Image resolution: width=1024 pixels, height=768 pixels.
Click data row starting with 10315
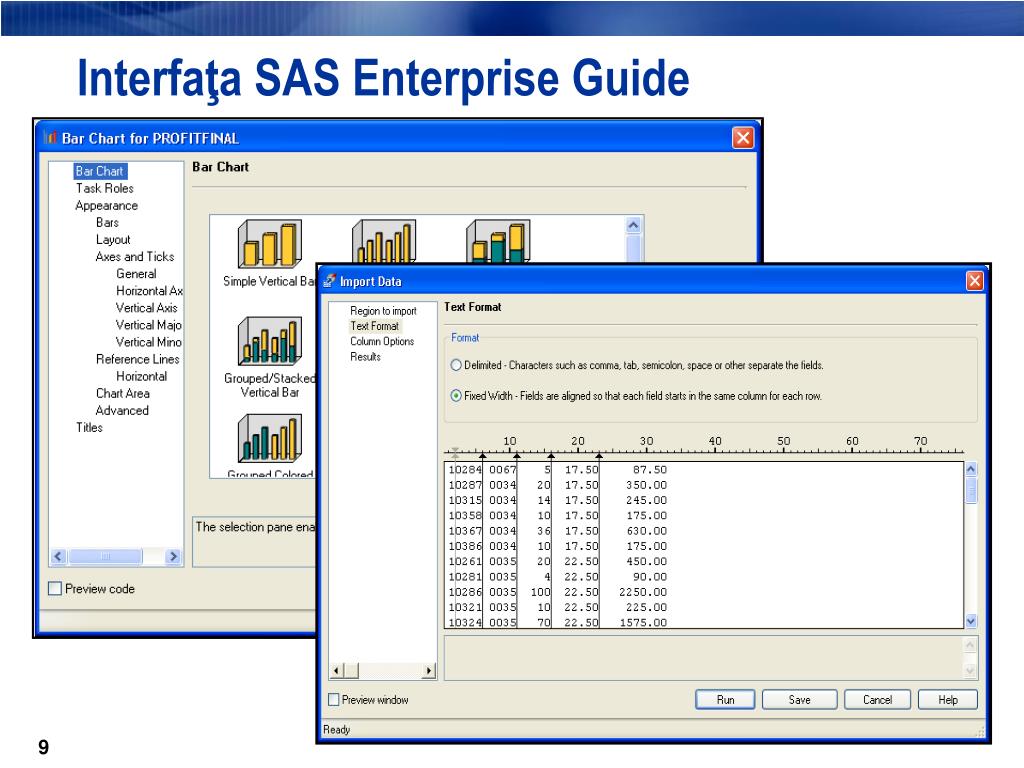(x=558, y=500)
